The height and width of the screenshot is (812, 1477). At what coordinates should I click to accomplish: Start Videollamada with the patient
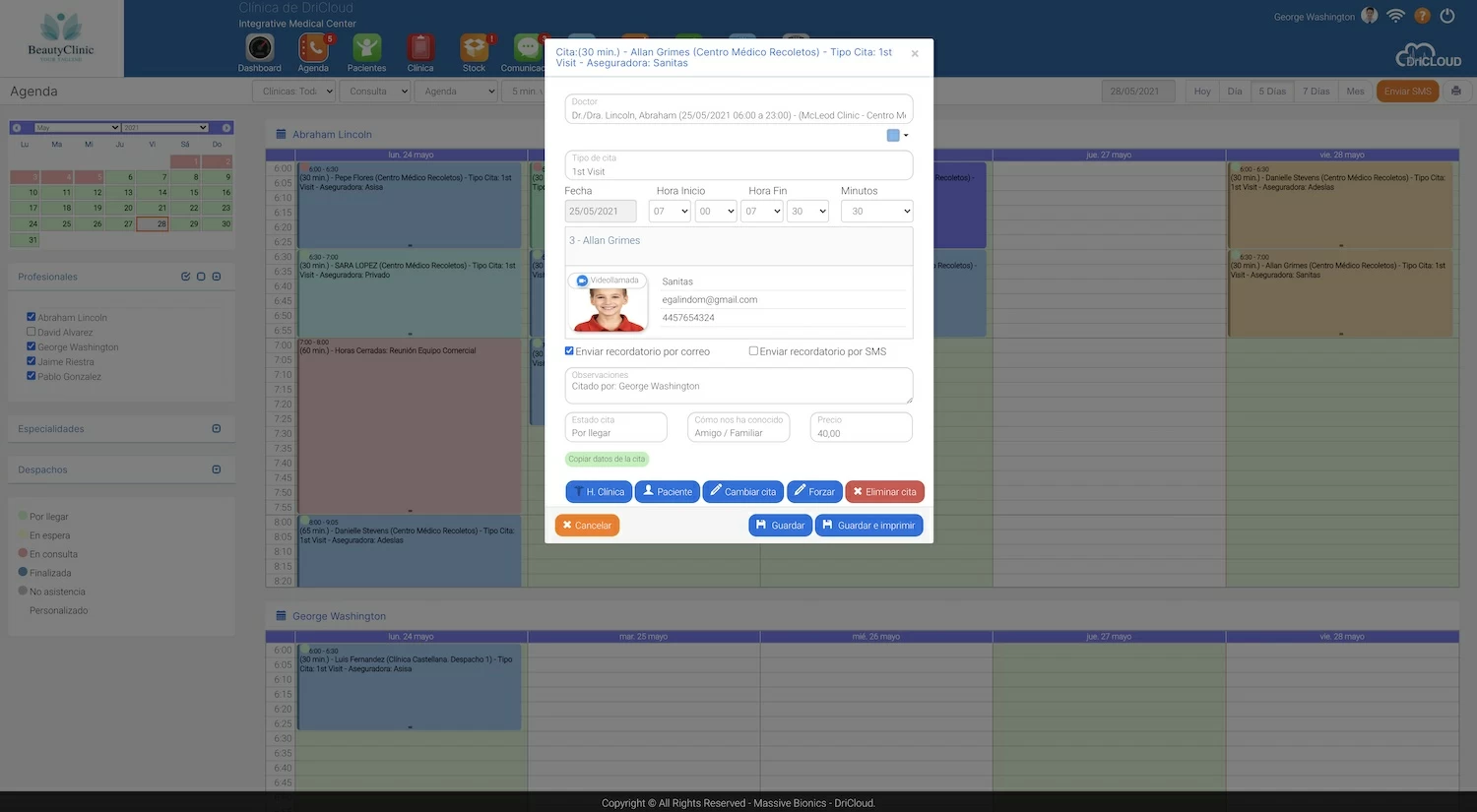click(608, 281)
